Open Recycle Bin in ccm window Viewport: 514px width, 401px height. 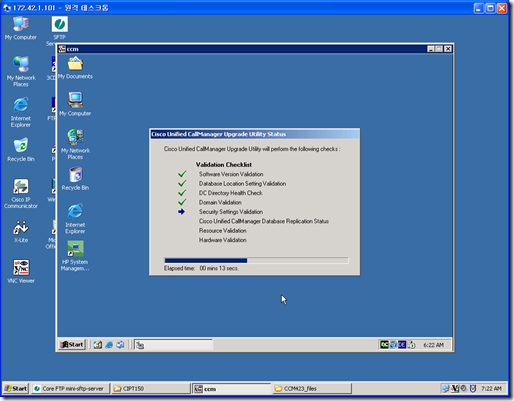[x=75, y=179]
